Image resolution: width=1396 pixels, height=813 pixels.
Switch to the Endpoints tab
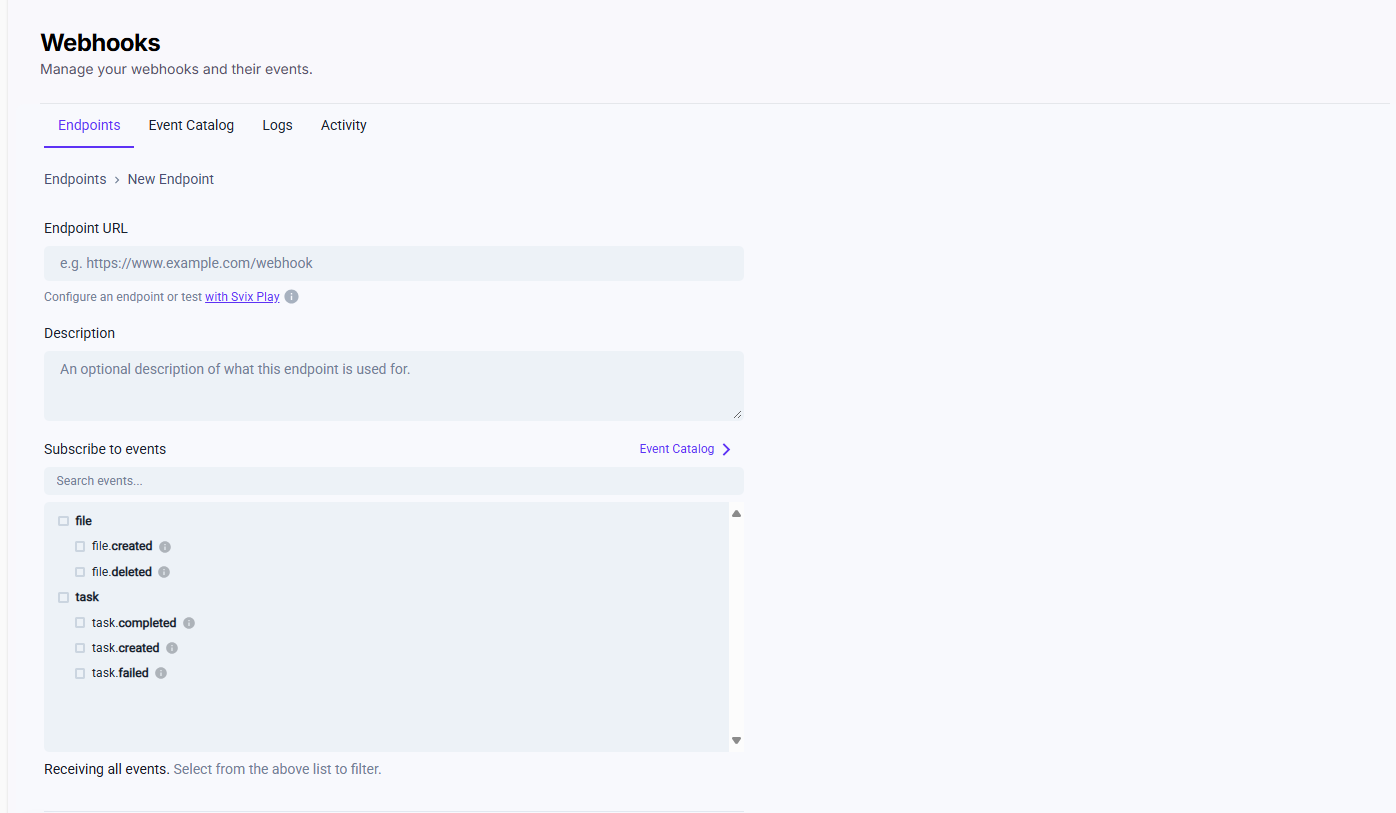pos(89,125)
